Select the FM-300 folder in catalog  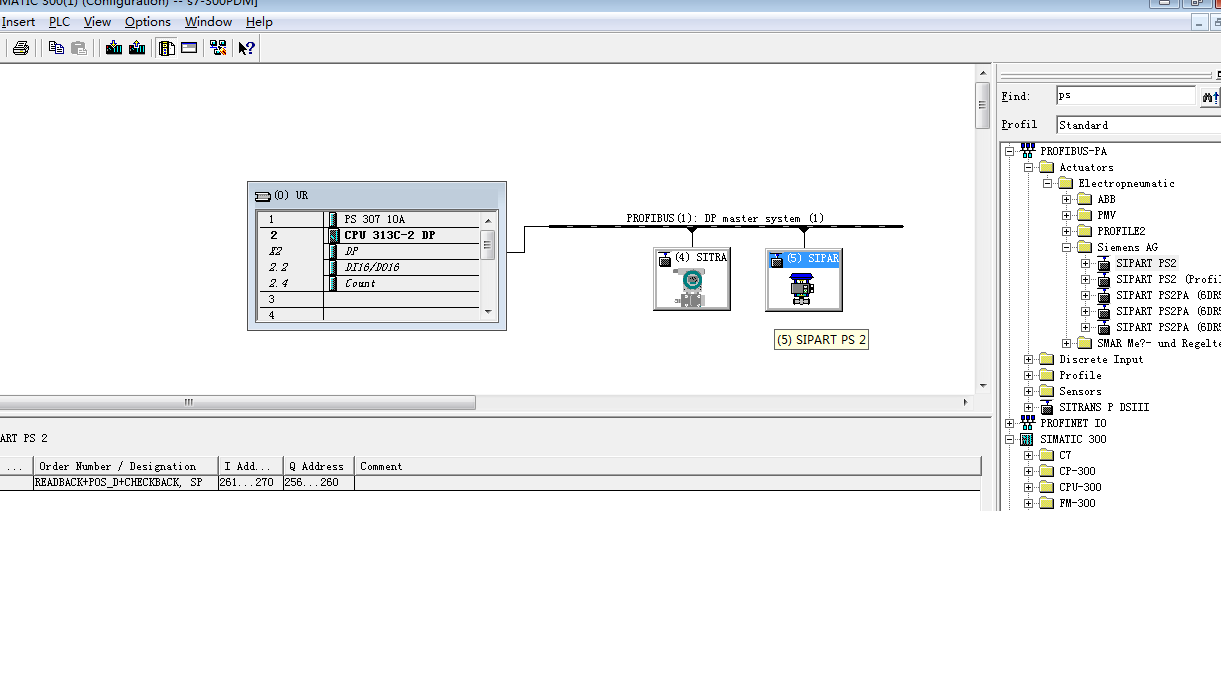pos(1077,503)
